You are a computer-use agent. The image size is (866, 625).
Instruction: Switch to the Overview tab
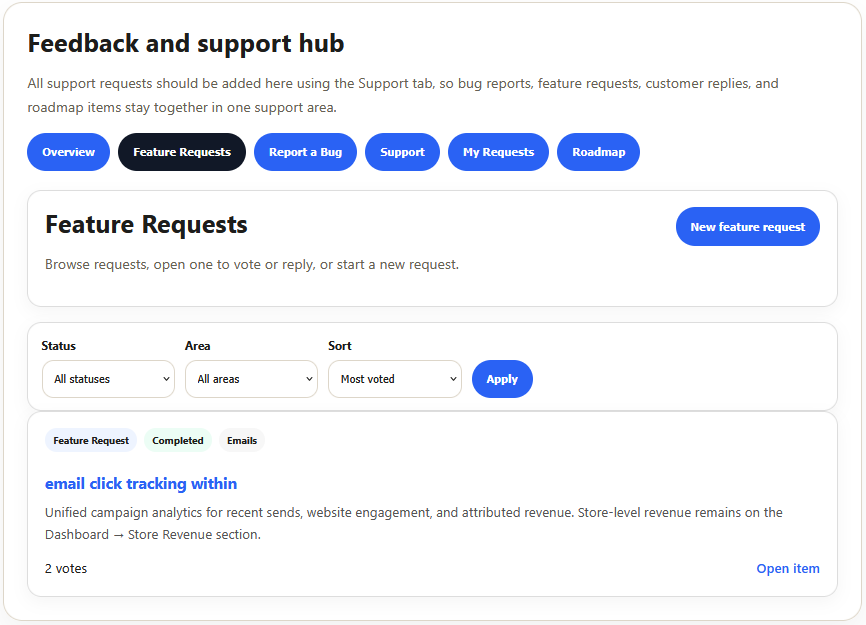pyautogui.click(x=68, y=152)
